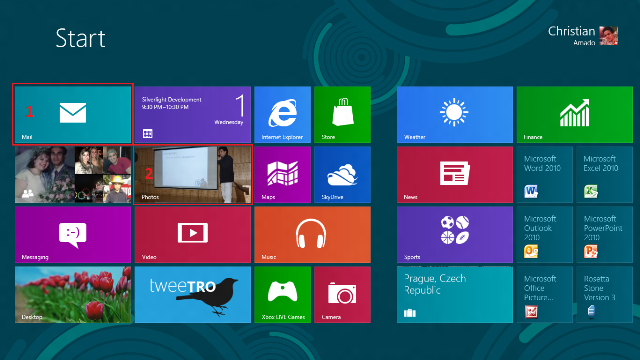The image size is (640, 360).
Task: Open Microsoft Office Picture Manager tile
Action: pyautogui.click(x=544, y=295)
